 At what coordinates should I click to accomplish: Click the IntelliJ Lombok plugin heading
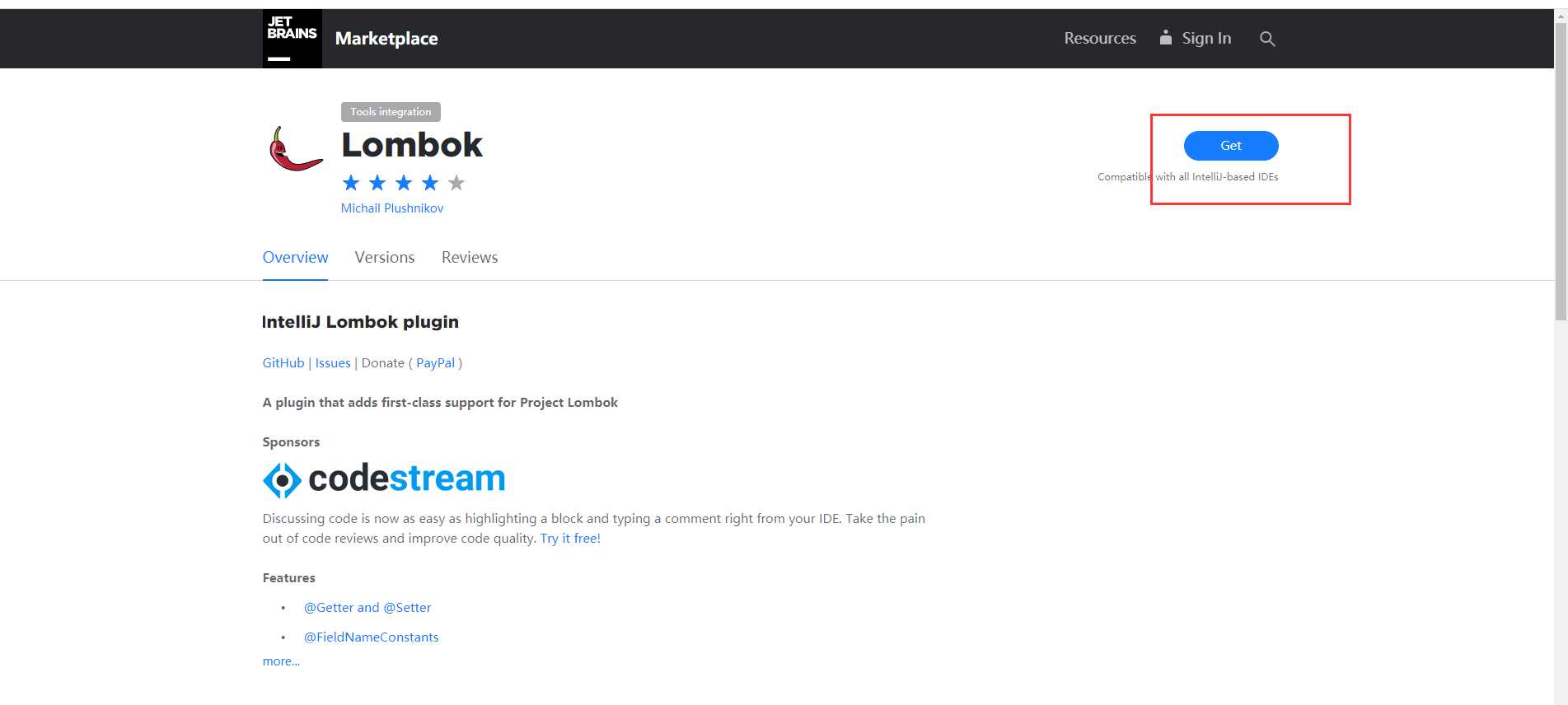[360, 322]
